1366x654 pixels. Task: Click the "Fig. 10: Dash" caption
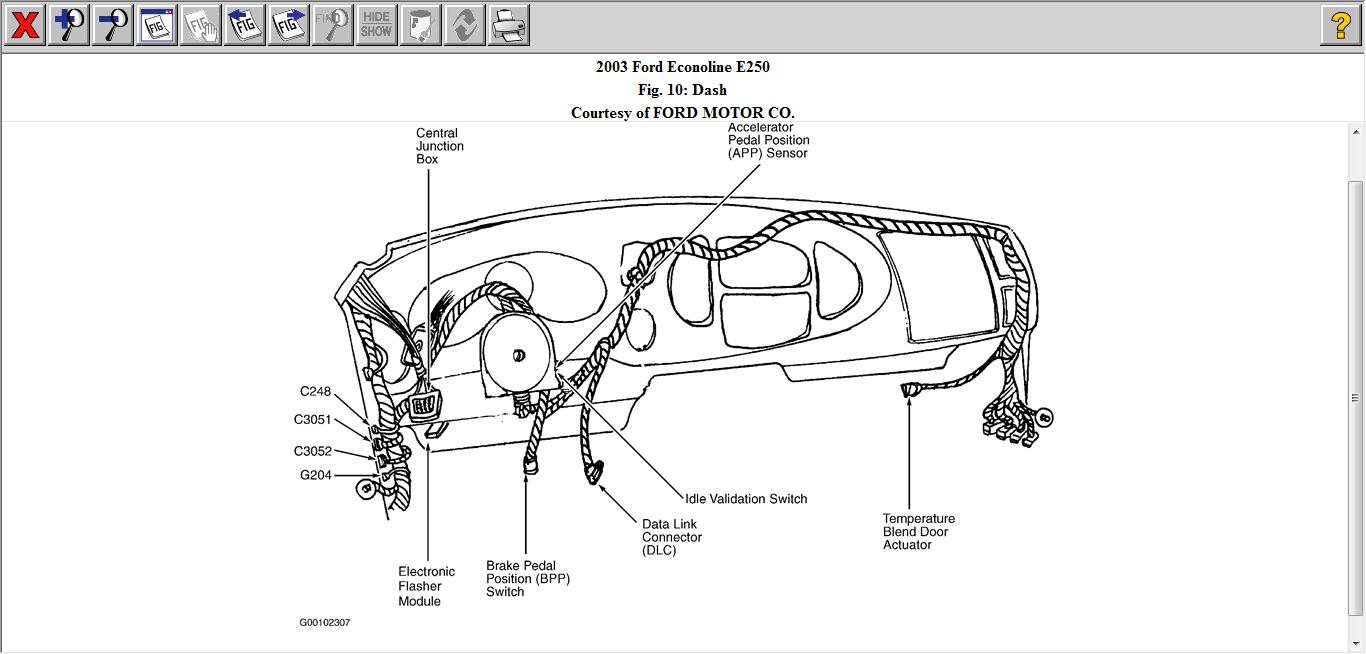(x=683, y=90)
